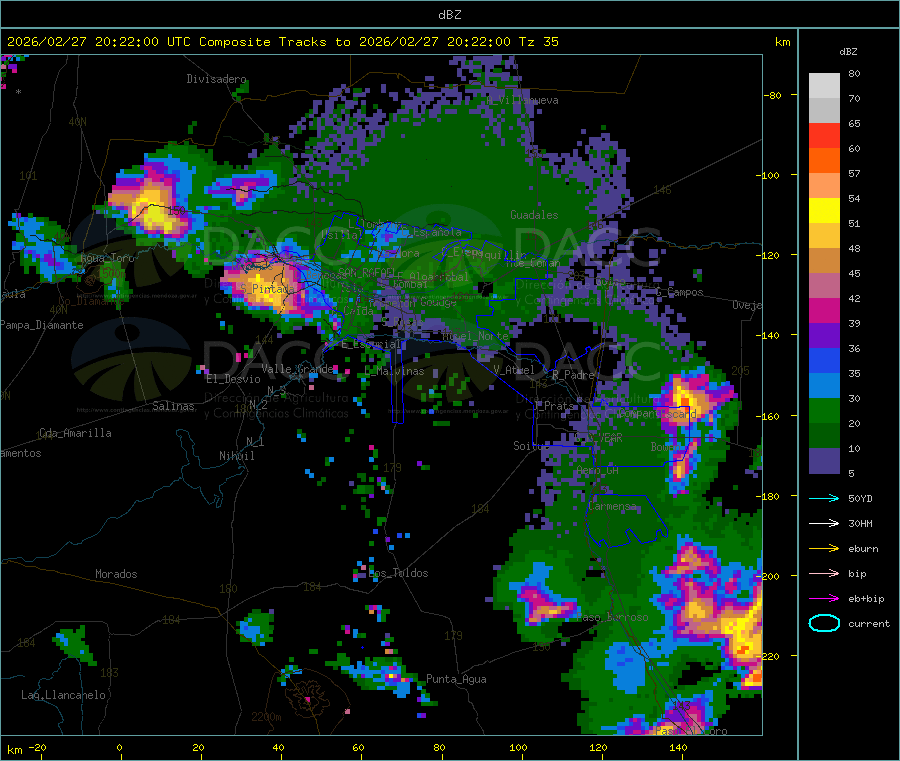Click the Valle_Grande place label

[297, 369]
